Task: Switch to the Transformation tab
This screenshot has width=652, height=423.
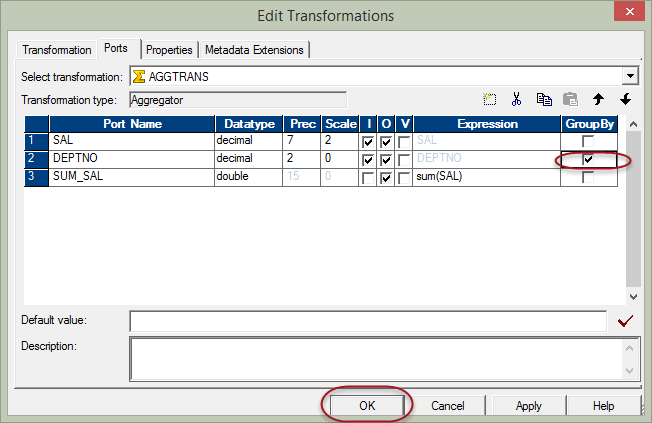Action: pos(56,49)
